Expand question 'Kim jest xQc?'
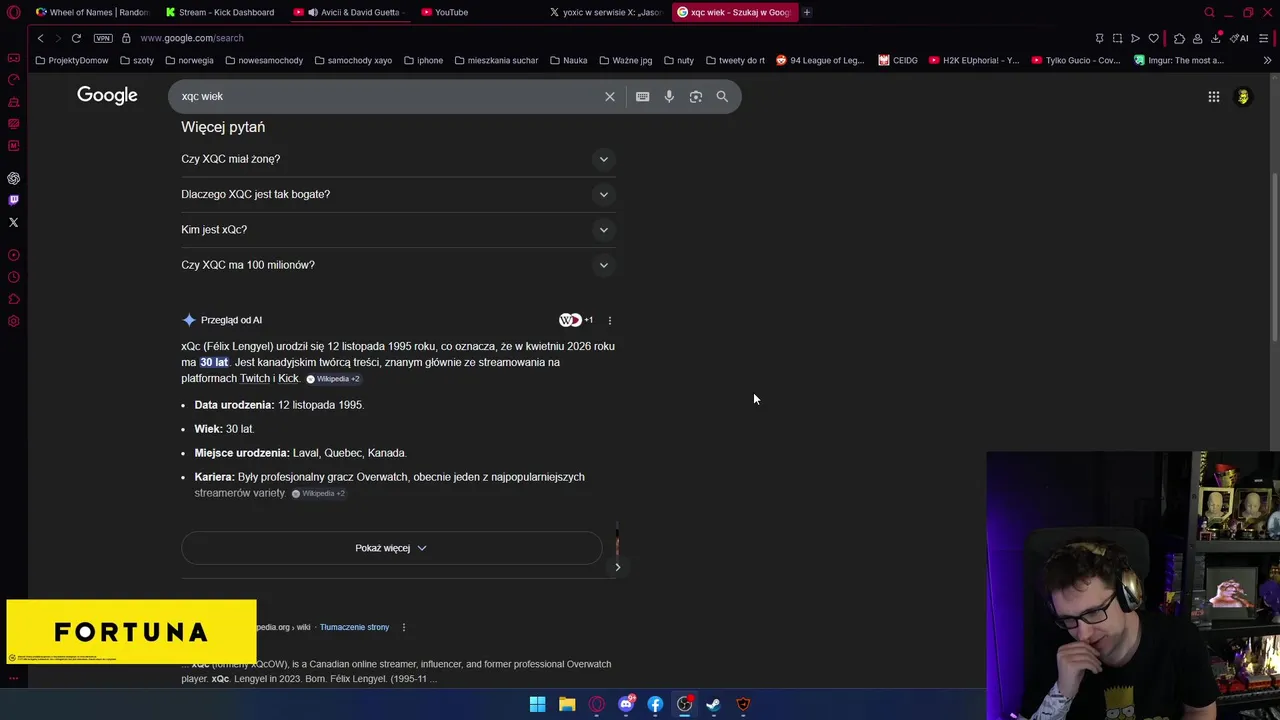The image size is (1280, 720). 396,230
